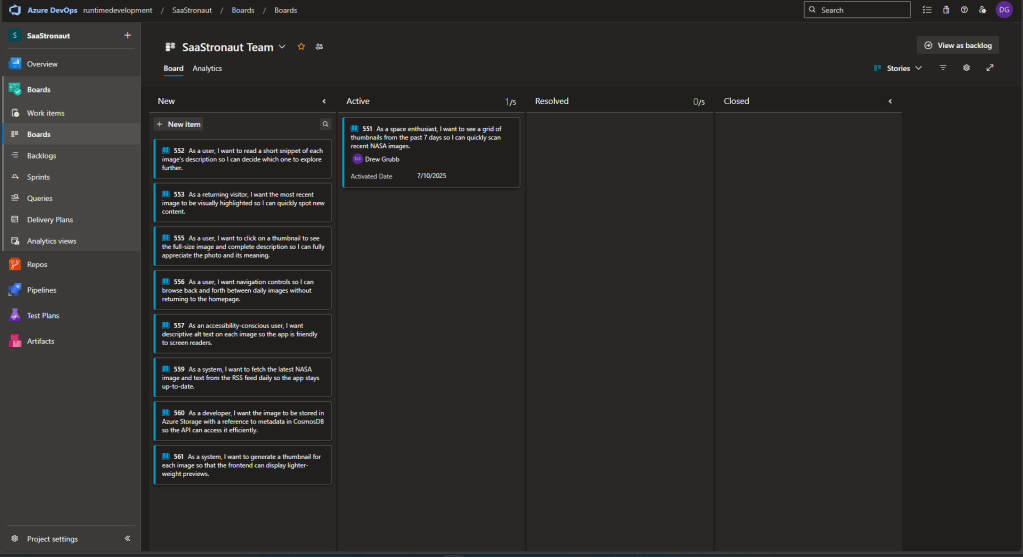
Task: Enter full screen mode for board
Action: coord(990,68)
